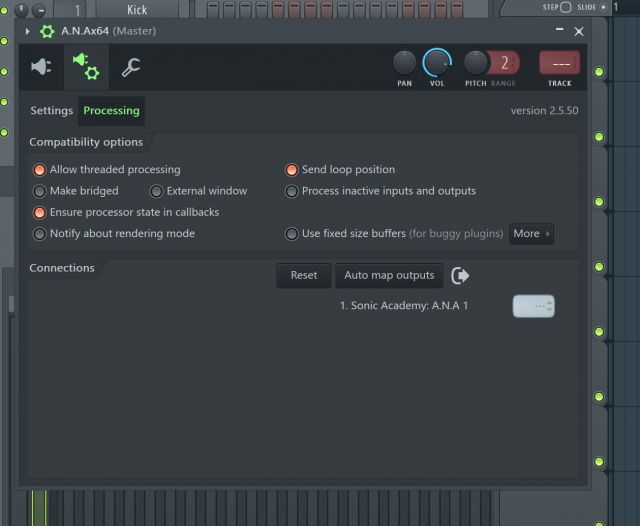Screen dimensions: 640x526
Task: Expand the plugin menu arrow beside A.N.Ax64
Action: click(27, 31)
